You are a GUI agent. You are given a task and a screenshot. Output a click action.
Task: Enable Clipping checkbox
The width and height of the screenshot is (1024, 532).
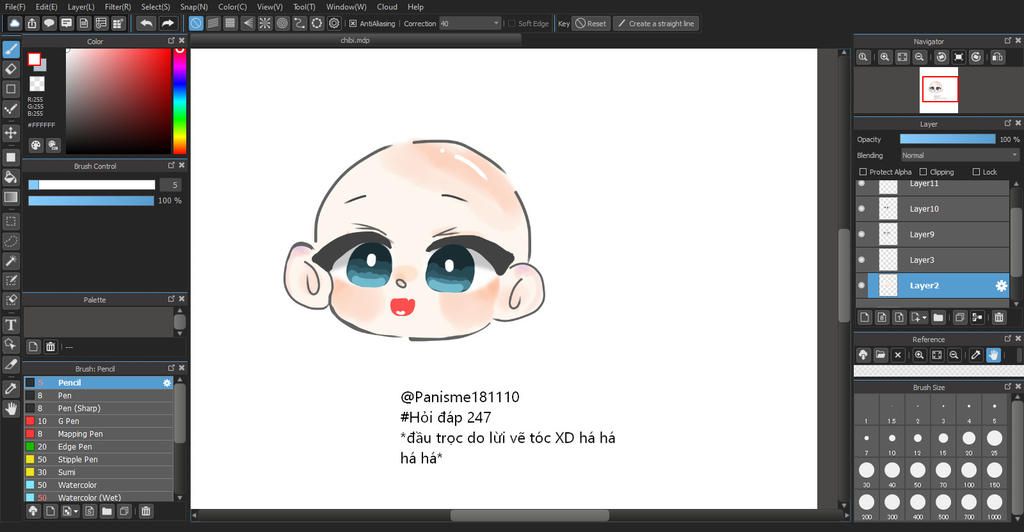point(923,172)
